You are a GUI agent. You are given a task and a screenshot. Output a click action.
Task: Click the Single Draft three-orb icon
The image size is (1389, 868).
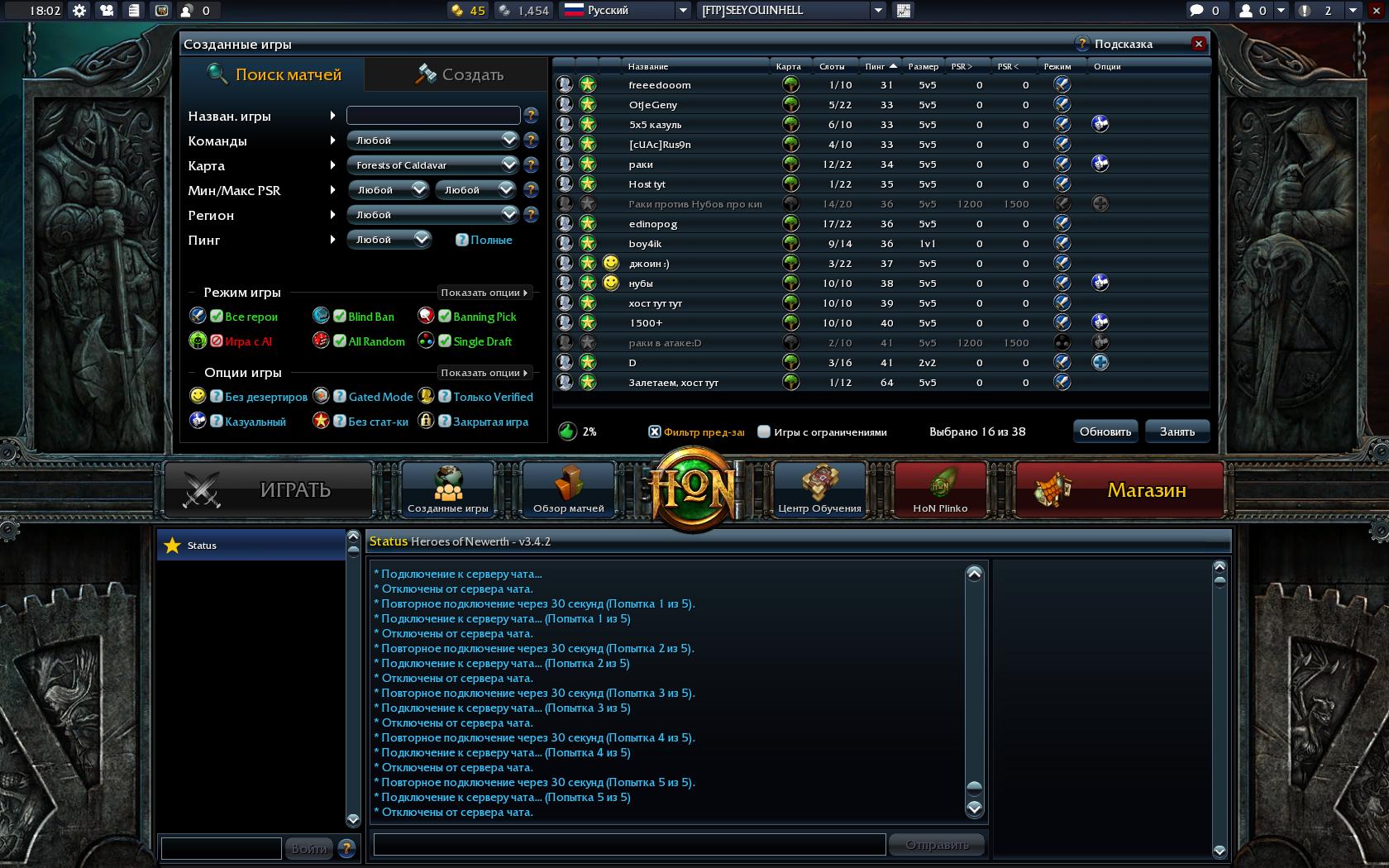point(426,341)
